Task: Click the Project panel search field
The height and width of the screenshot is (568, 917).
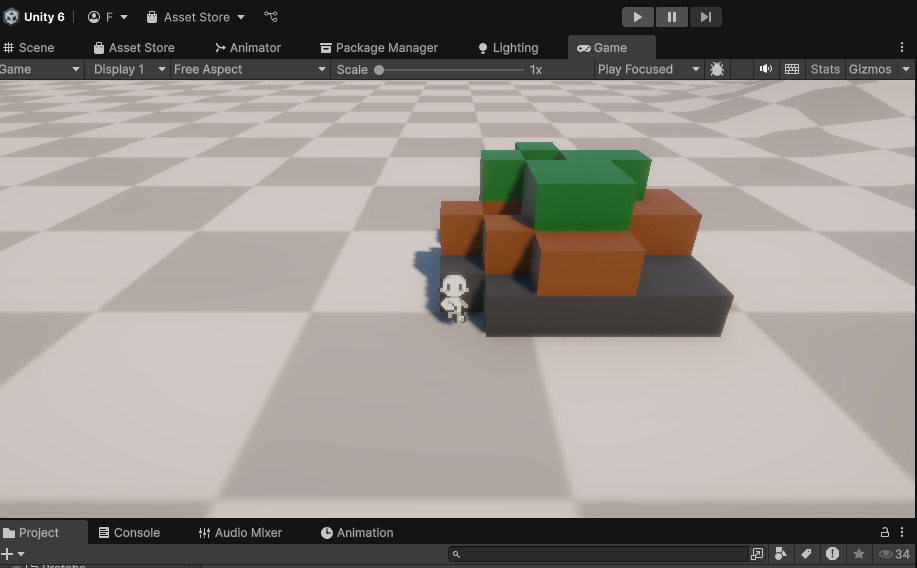Action: [600, 554]
